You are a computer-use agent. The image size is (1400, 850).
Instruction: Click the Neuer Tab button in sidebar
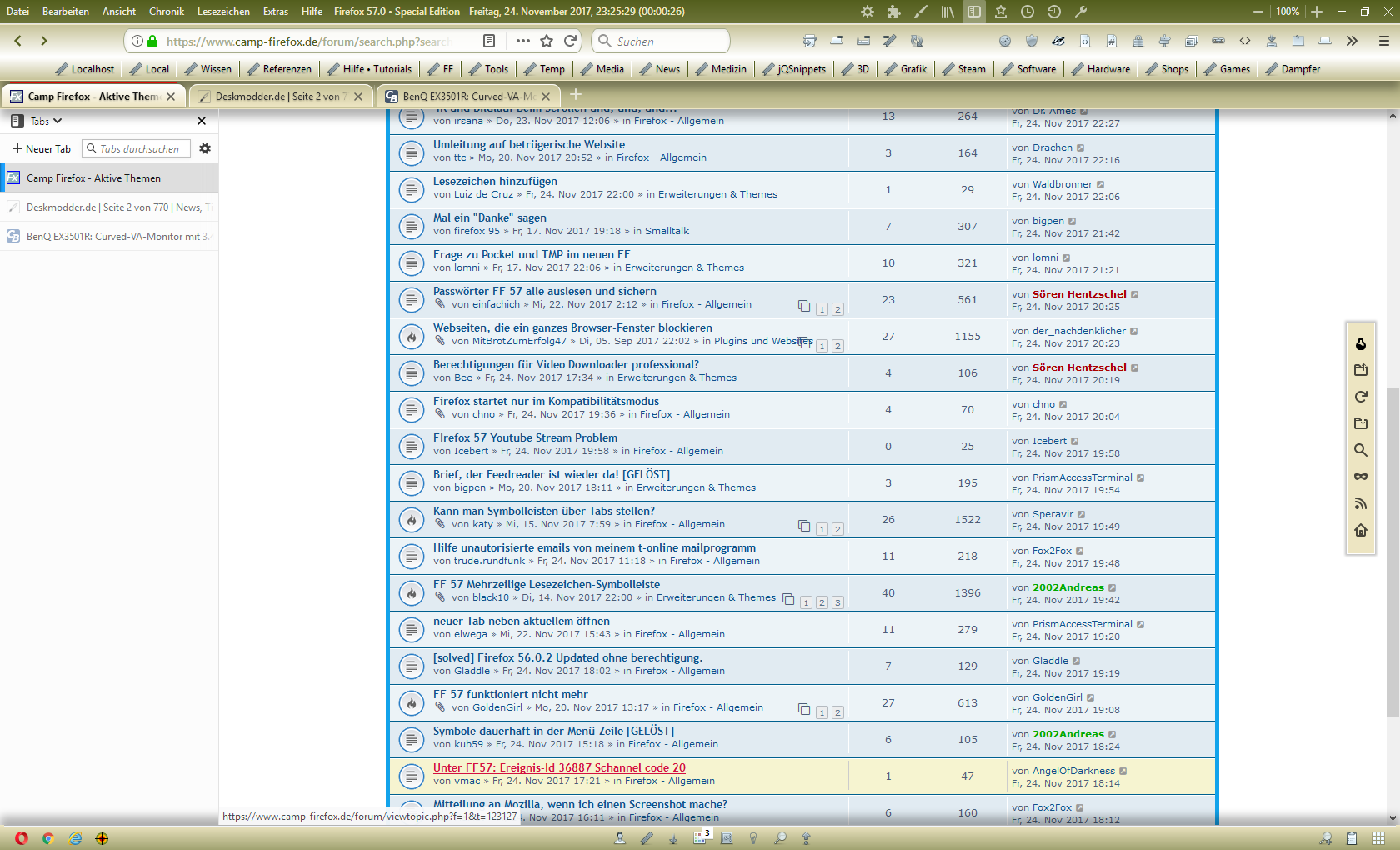click(x=42, y=148)
